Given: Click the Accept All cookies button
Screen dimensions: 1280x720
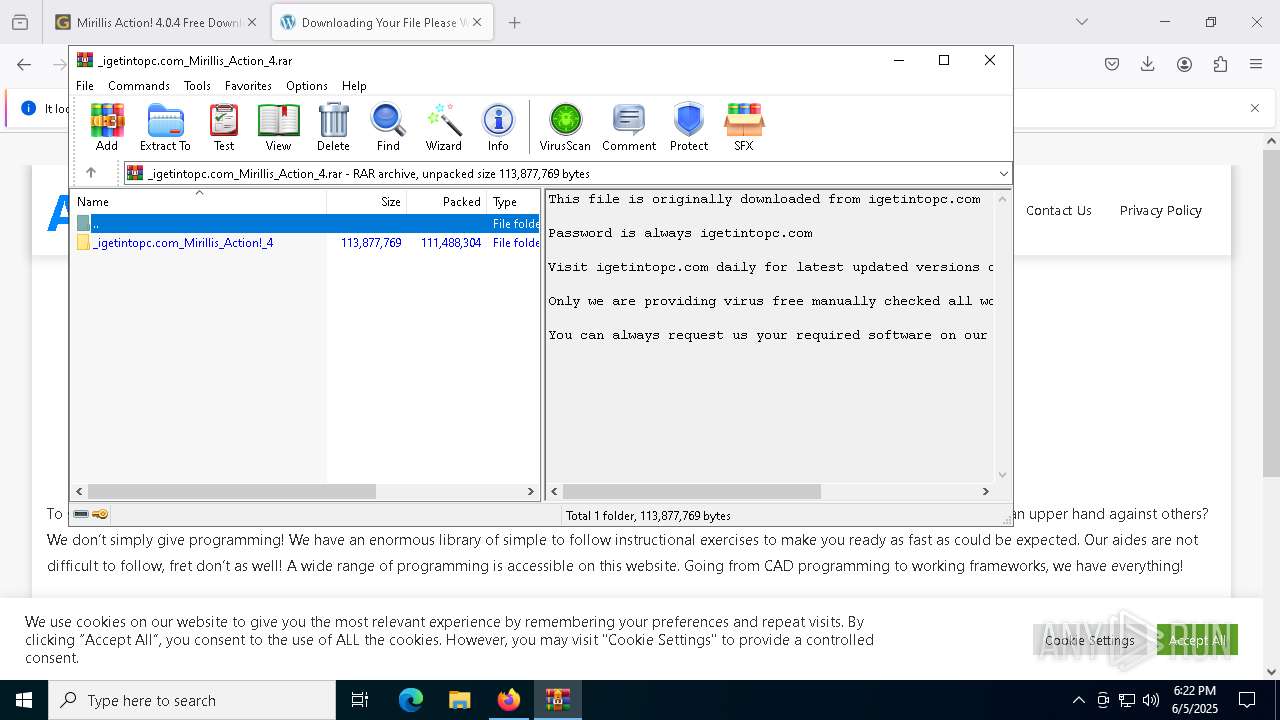Looking at the screenshot, I should 1197,640.
